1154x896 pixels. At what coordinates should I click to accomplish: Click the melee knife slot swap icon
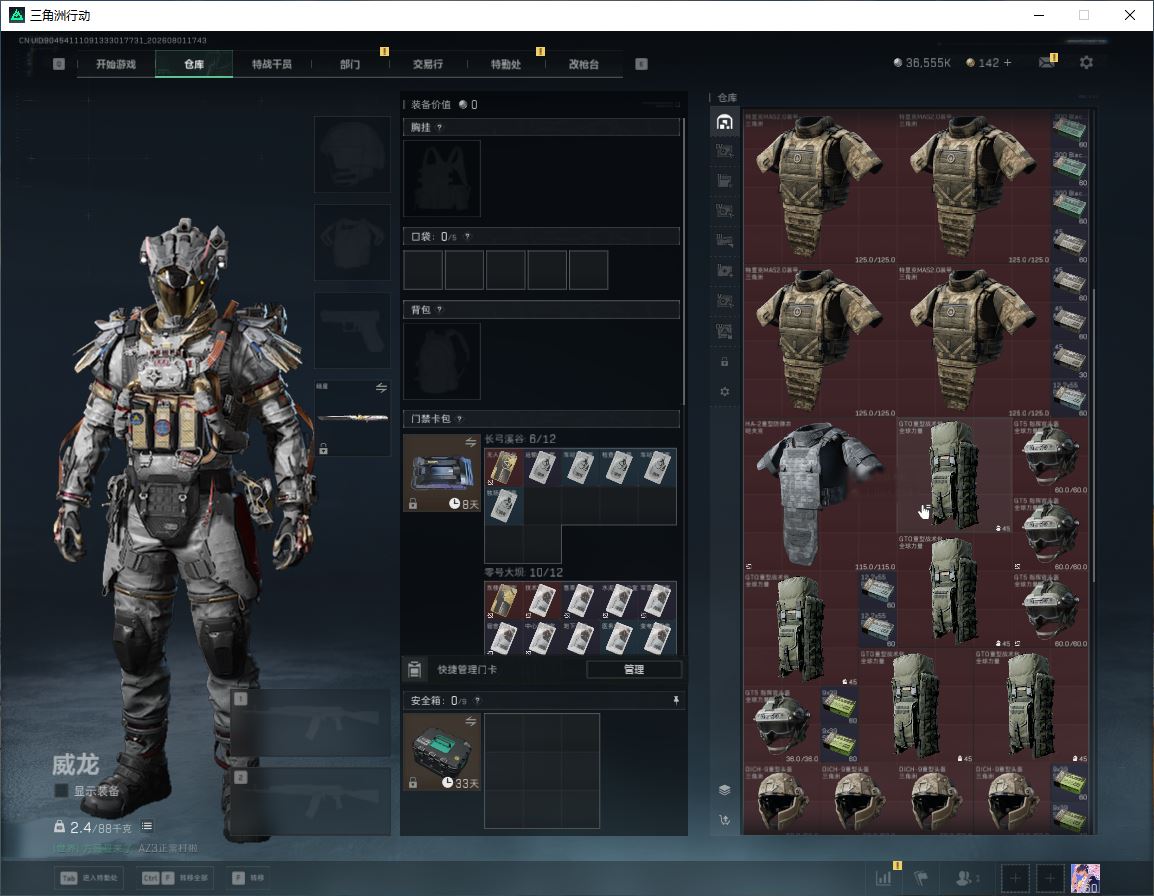tap(381, 388)
